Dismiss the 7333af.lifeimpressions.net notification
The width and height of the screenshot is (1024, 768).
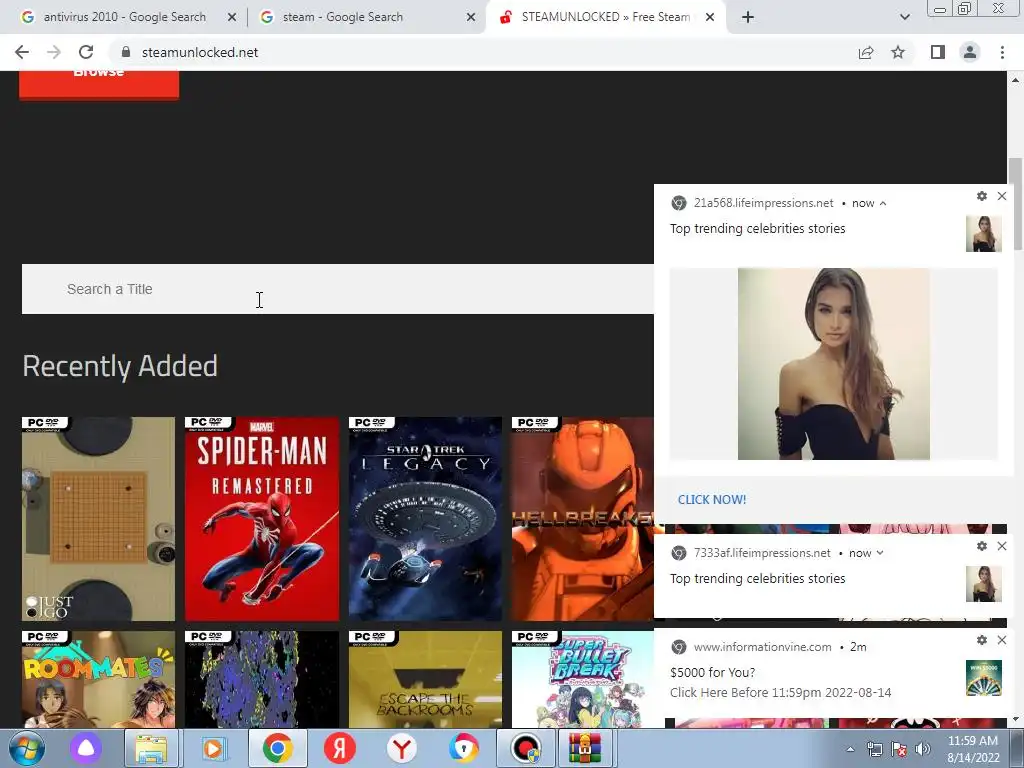point(1002,546)
